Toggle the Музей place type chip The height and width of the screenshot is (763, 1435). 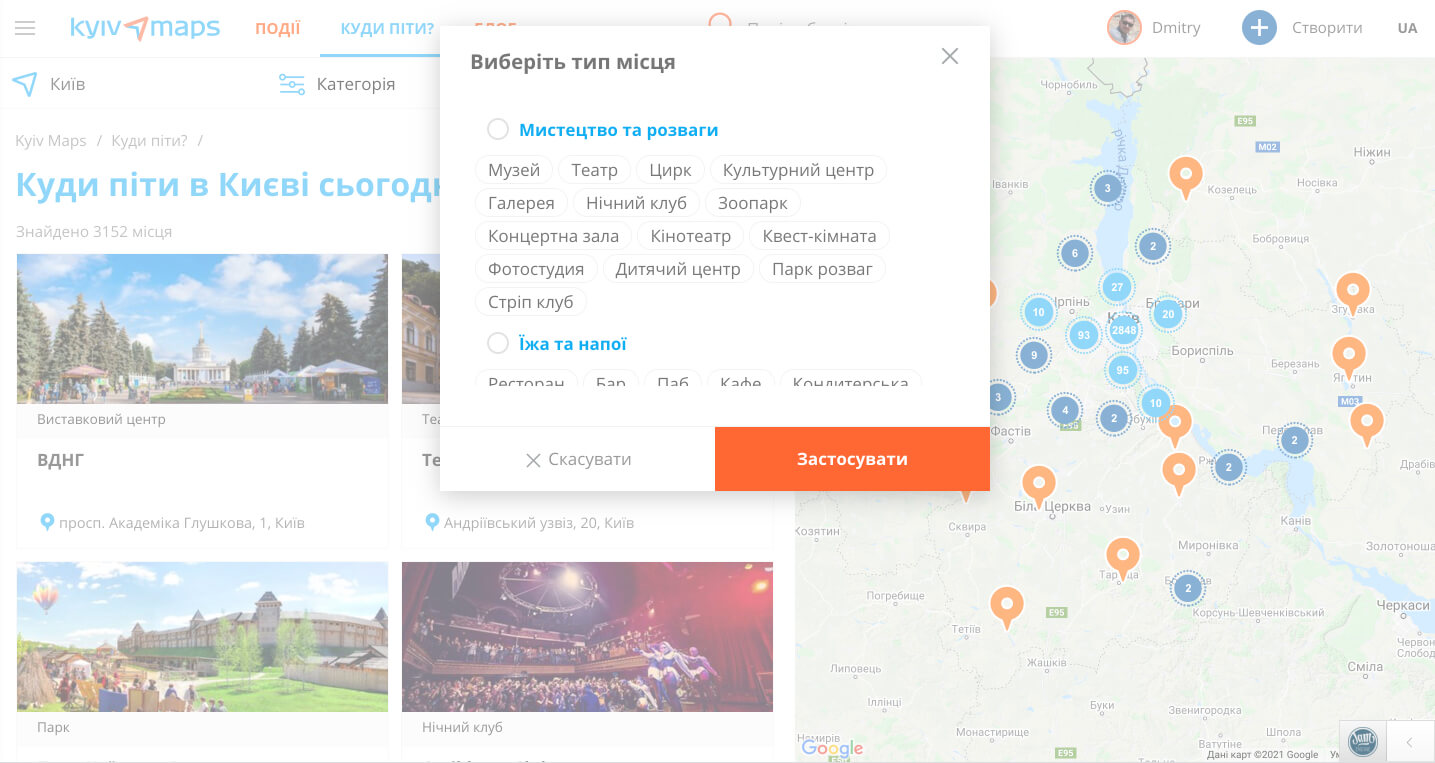(514, 170)
